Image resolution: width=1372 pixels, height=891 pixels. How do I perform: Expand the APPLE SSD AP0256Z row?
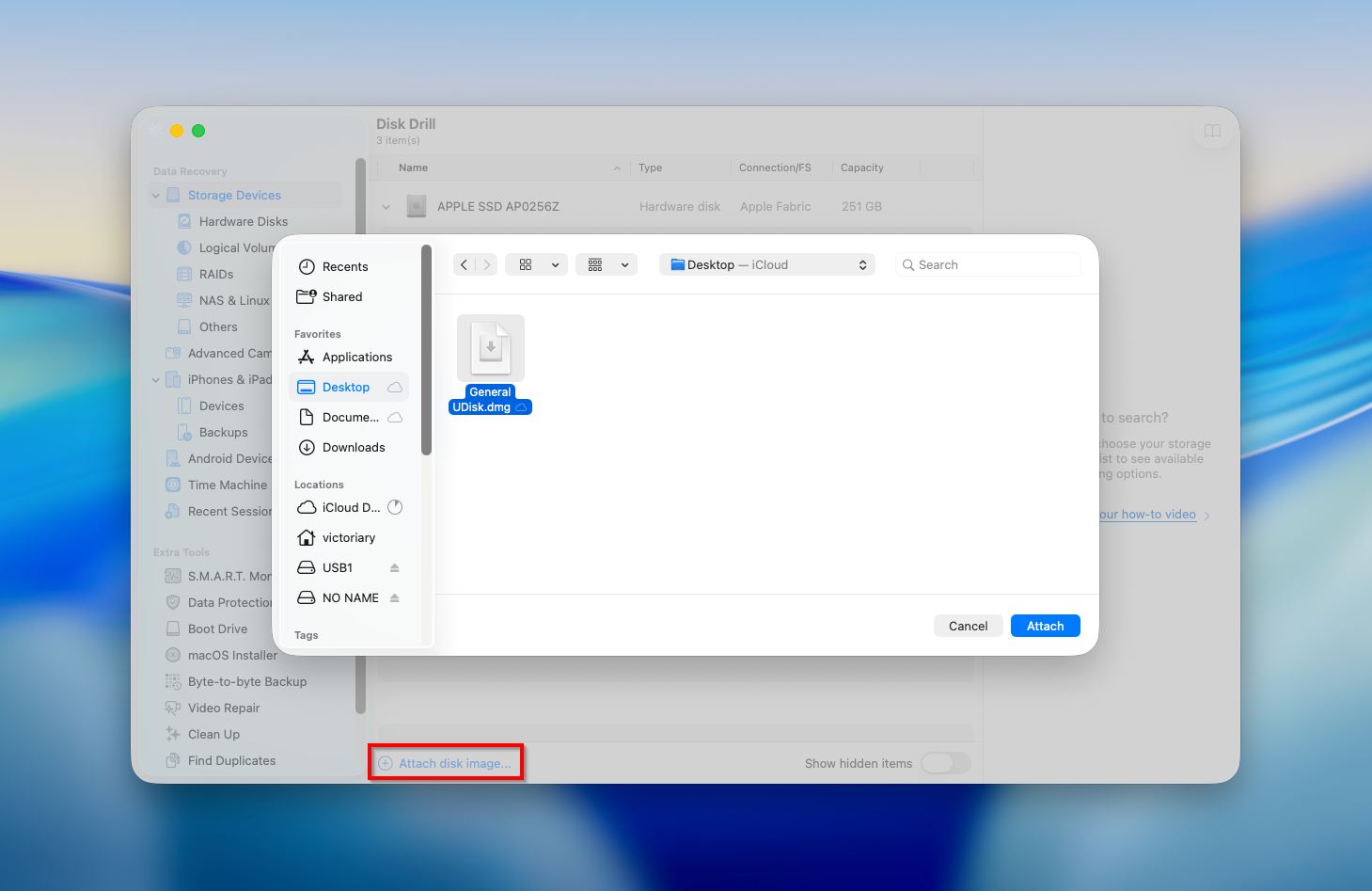[x=386, y=207]
